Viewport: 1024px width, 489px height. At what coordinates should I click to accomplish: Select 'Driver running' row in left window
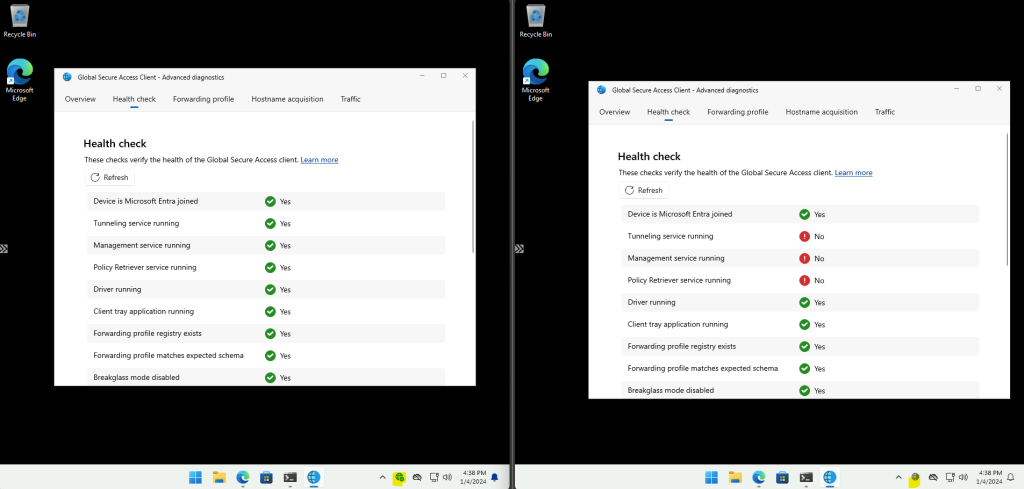pyautogui.click(x=265, y=289)
